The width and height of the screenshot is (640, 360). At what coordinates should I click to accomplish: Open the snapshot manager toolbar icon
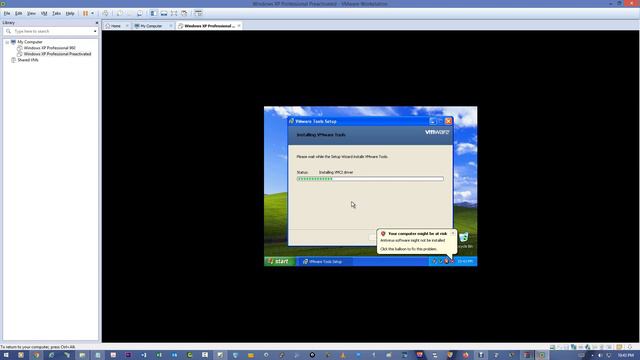click(x=140, y=13)
